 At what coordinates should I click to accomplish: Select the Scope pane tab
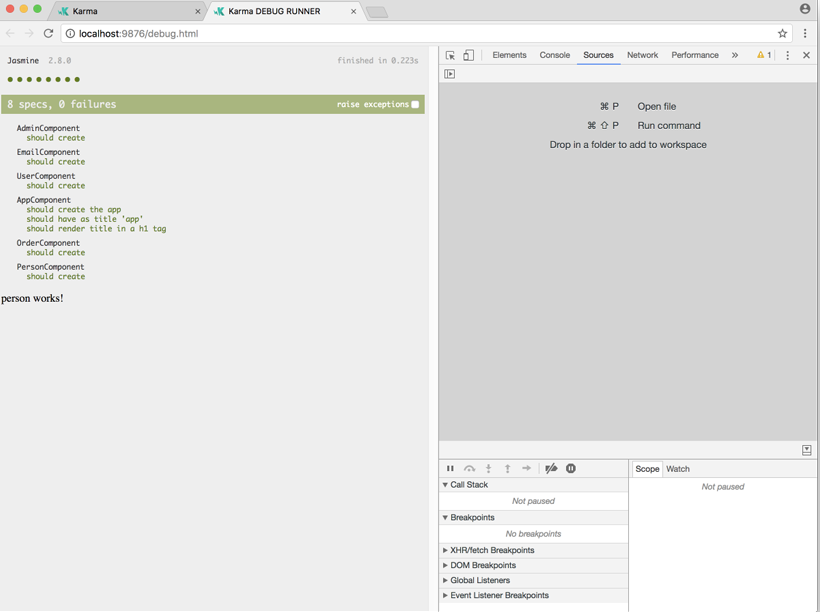[x=647, y=469]
